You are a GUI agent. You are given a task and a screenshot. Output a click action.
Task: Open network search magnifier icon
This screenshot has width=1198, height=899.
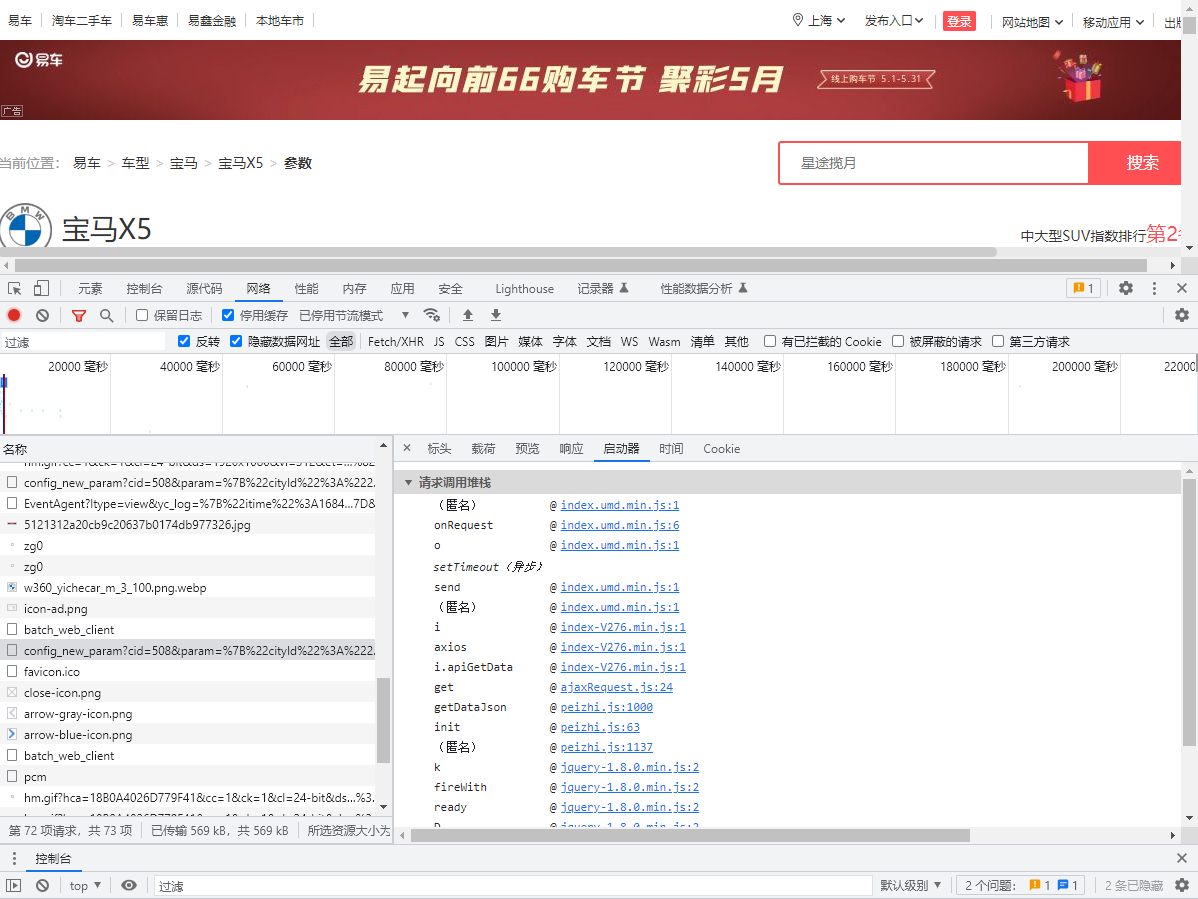(106, 315)
